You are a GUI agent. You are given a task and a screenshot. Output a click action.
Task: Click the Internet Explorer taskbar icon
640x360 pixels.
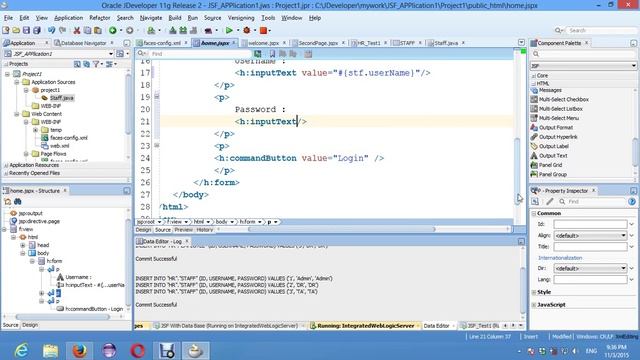point(21,351)
